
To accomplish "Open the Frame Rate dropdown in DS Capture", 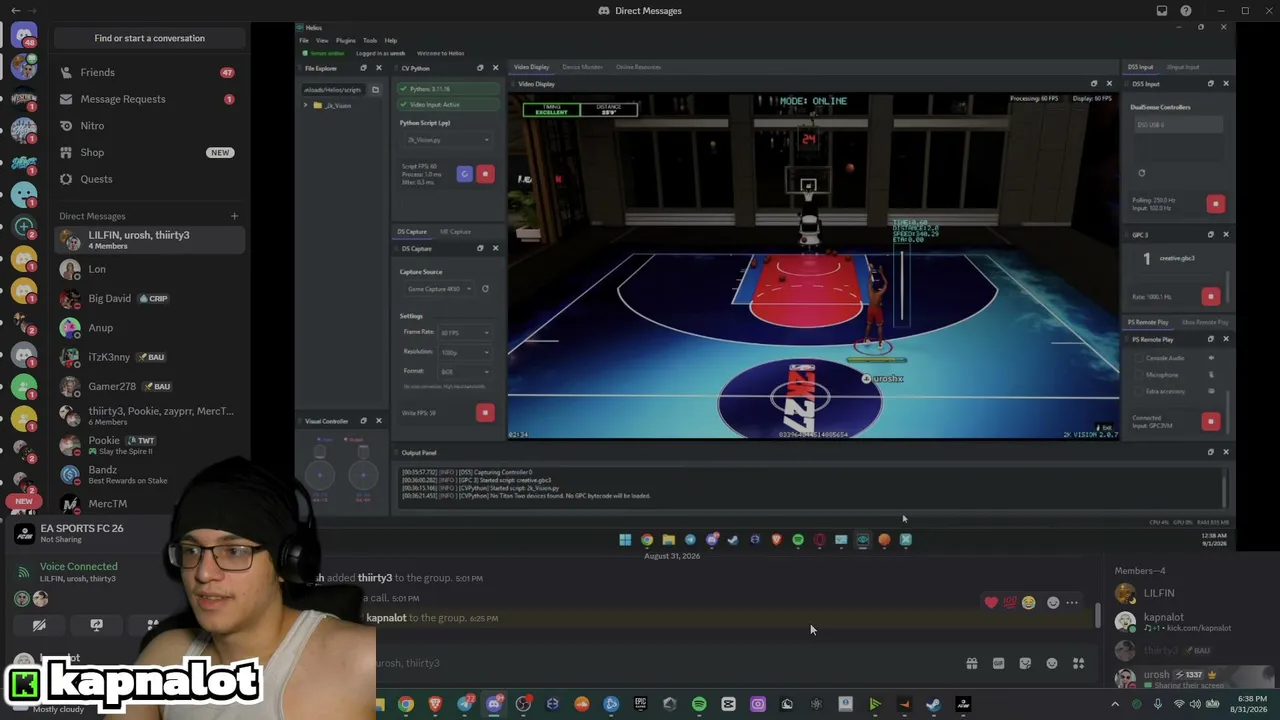I will (465, 332).
